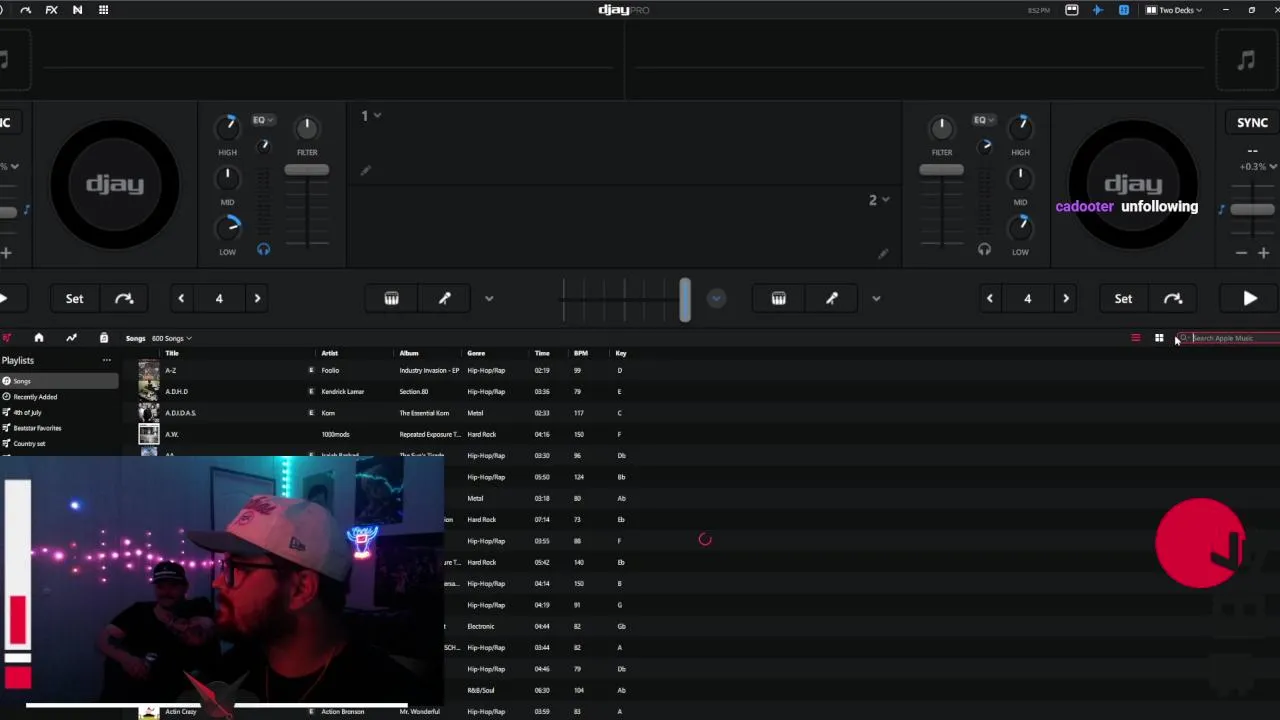Expand the left deck tools chevron
Viewport: 1280px width, 720px height.
pyautogui.click(x=489, y=298)
